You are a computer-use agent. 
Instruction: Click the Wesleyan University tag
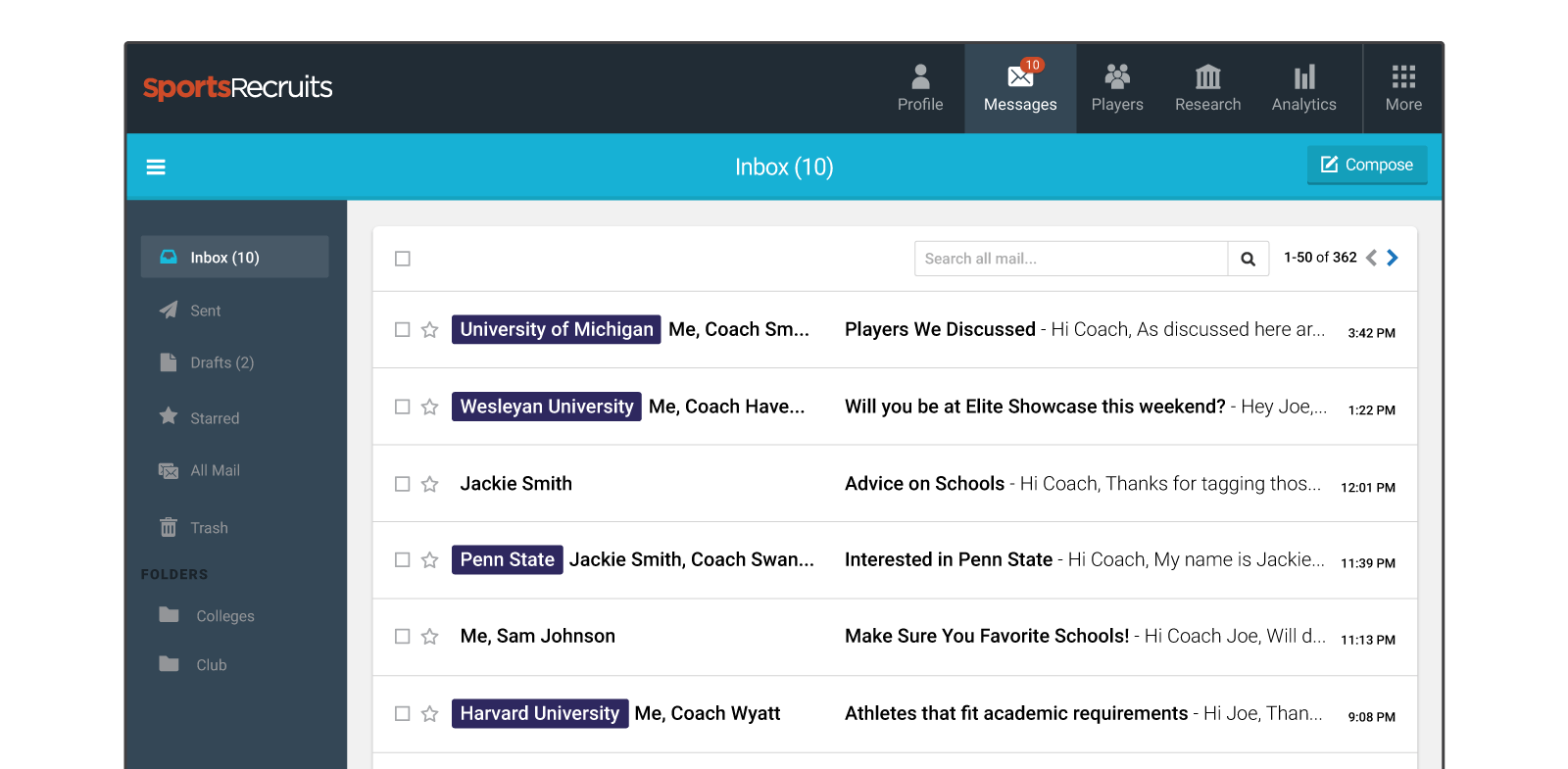[x=547, y=407]
